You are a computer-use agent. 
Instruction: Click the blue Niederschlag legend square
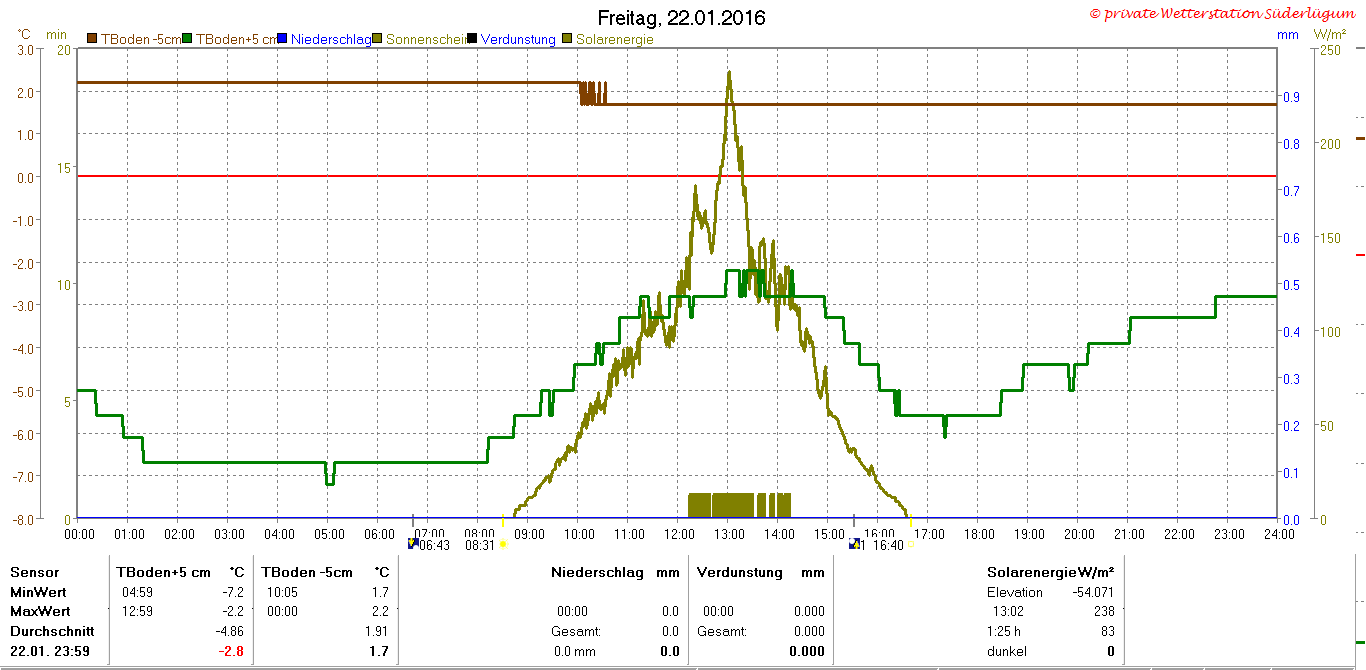(283, 39)
